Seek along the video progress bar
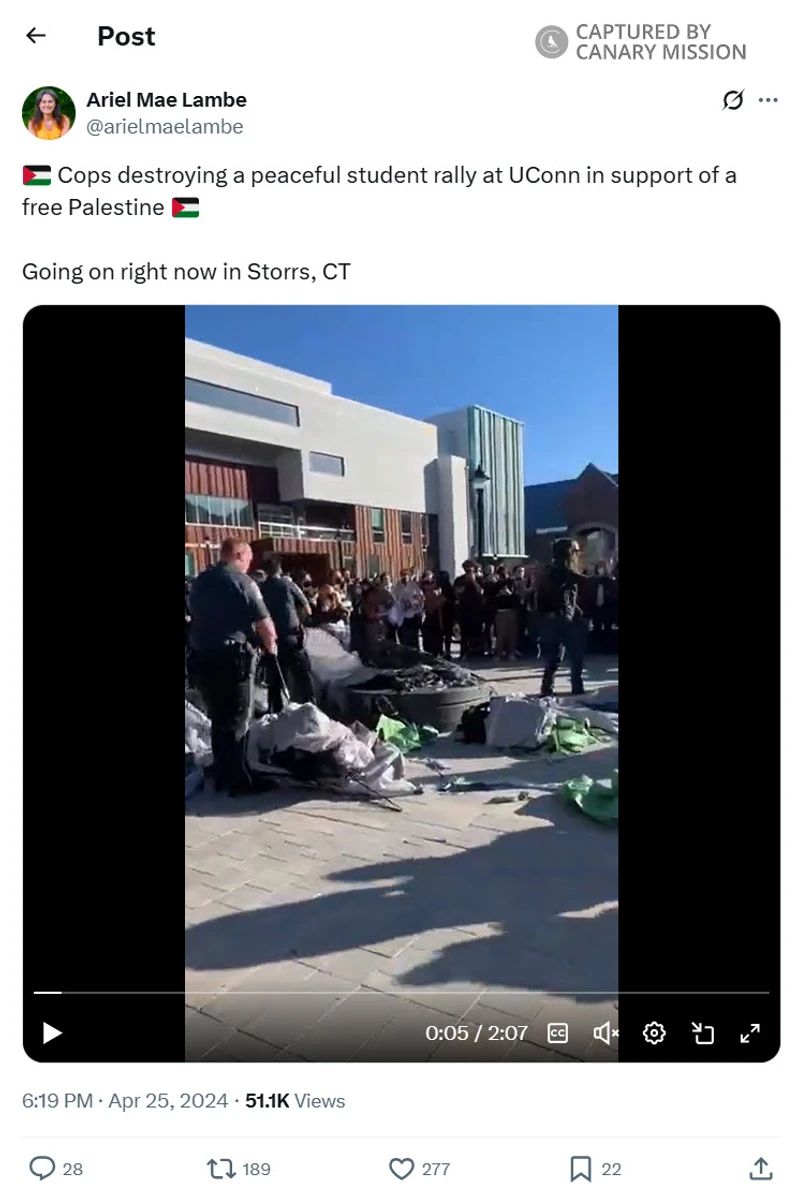 (402, 992)
